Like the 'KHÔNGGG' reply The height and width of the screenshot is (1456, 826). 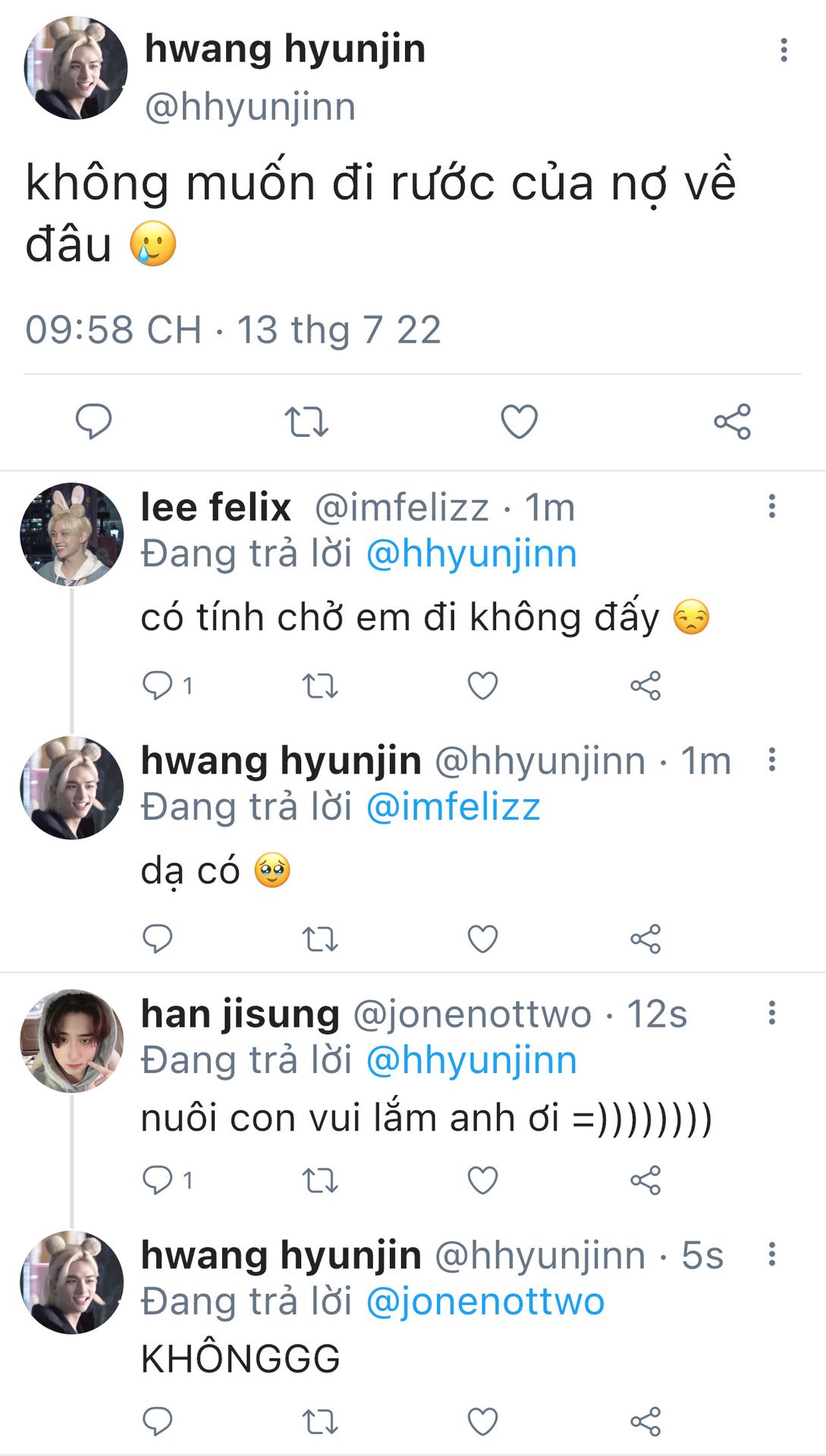coord(482,1421)
